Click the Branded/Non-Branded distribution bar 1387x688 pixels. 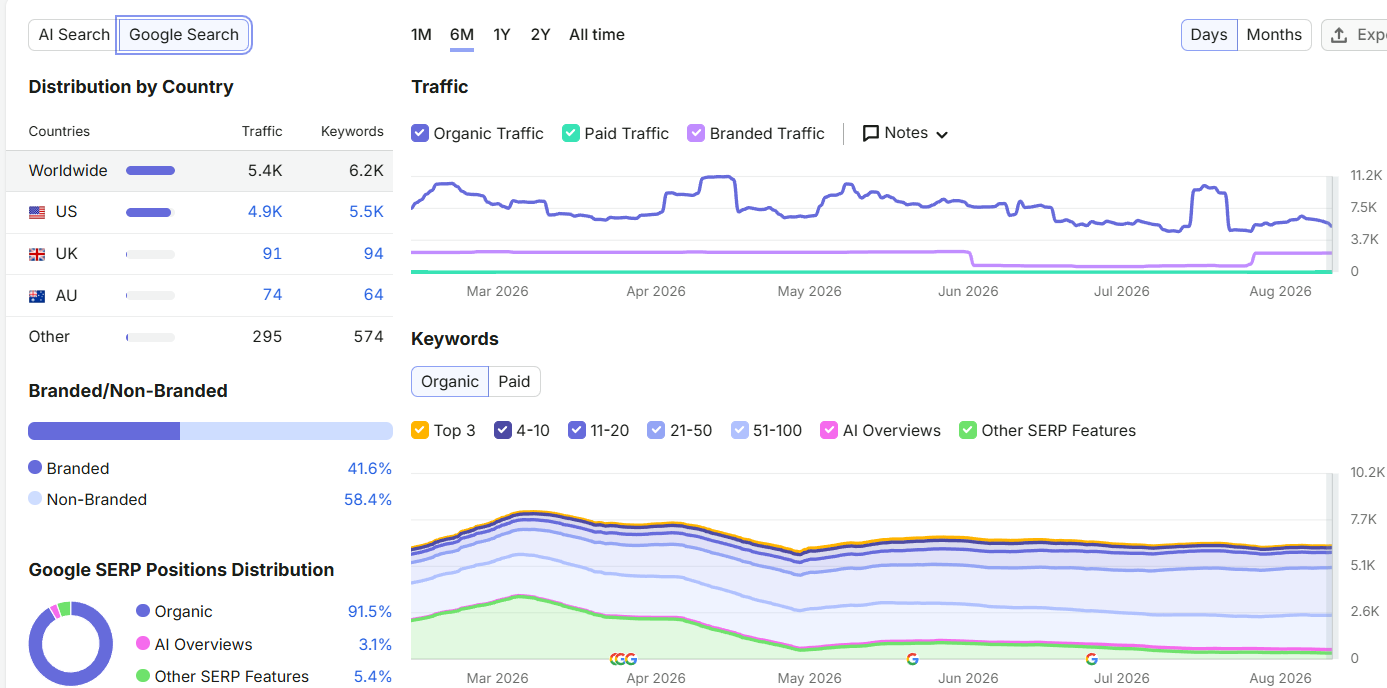pos(210,431)
